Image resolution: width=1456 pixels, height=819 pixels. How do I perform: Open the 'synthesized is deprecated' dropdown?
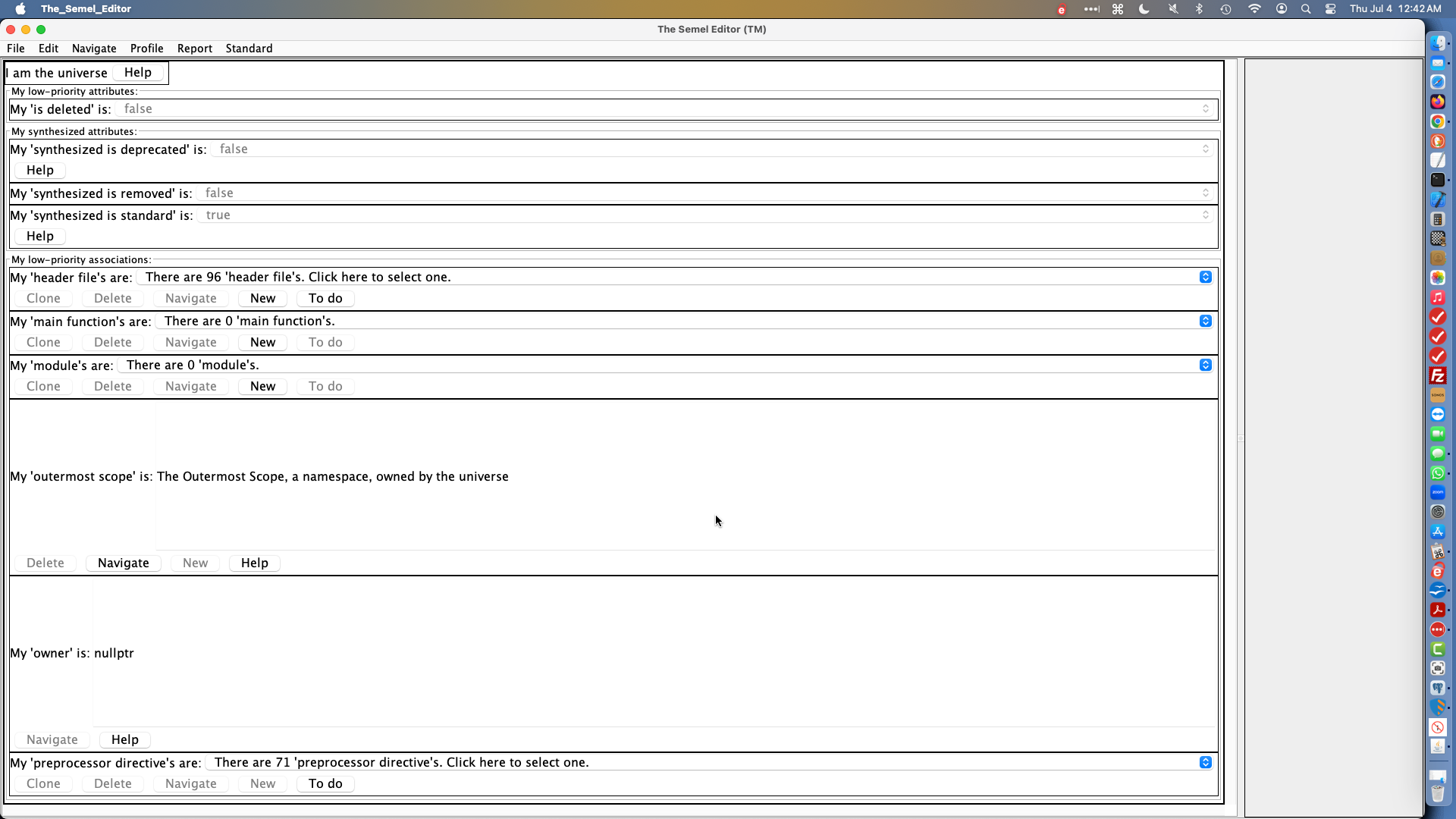(x=713, y=149)
